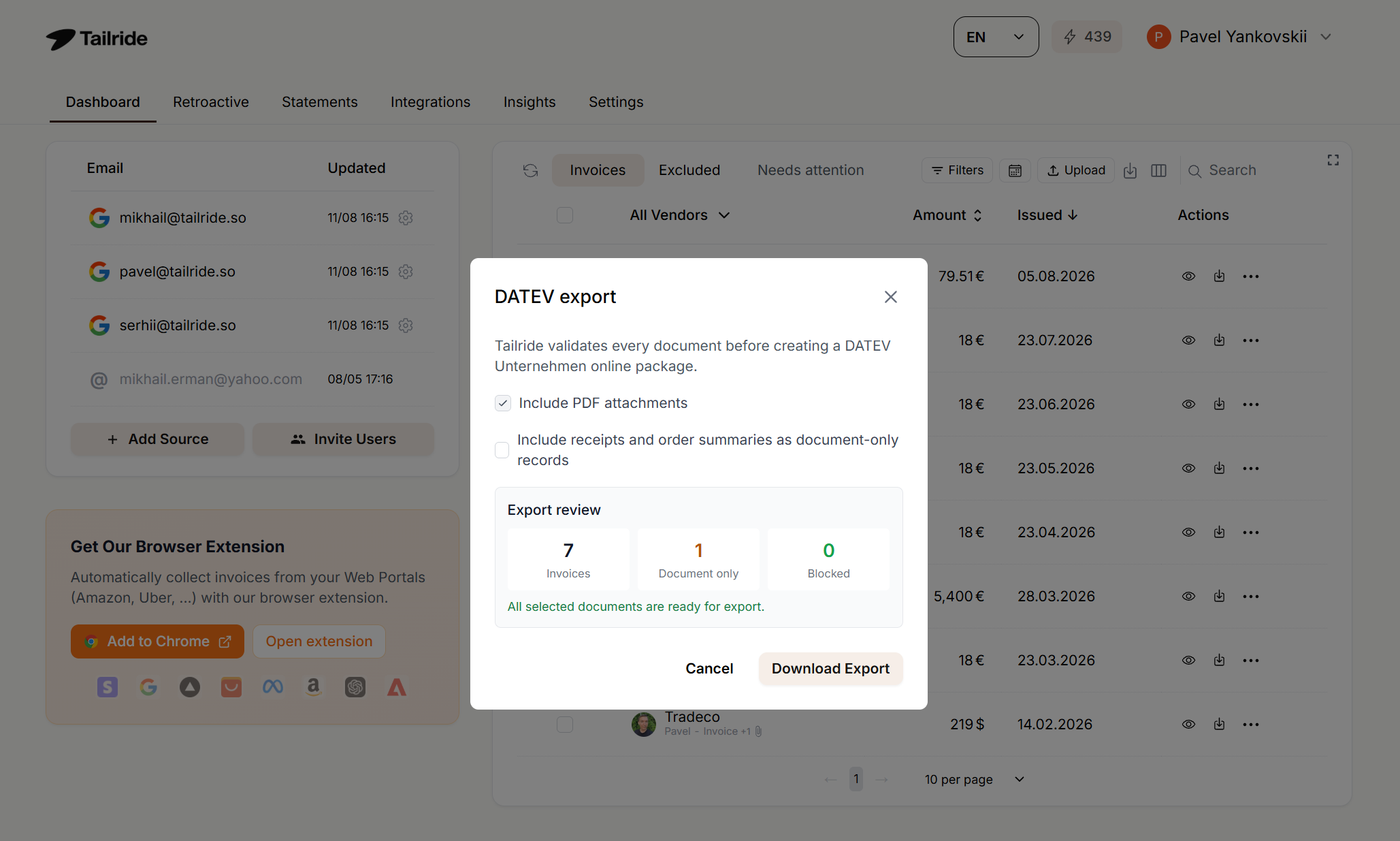Click the Invite Users button
1400x841 pixels.
click(343, 439)
